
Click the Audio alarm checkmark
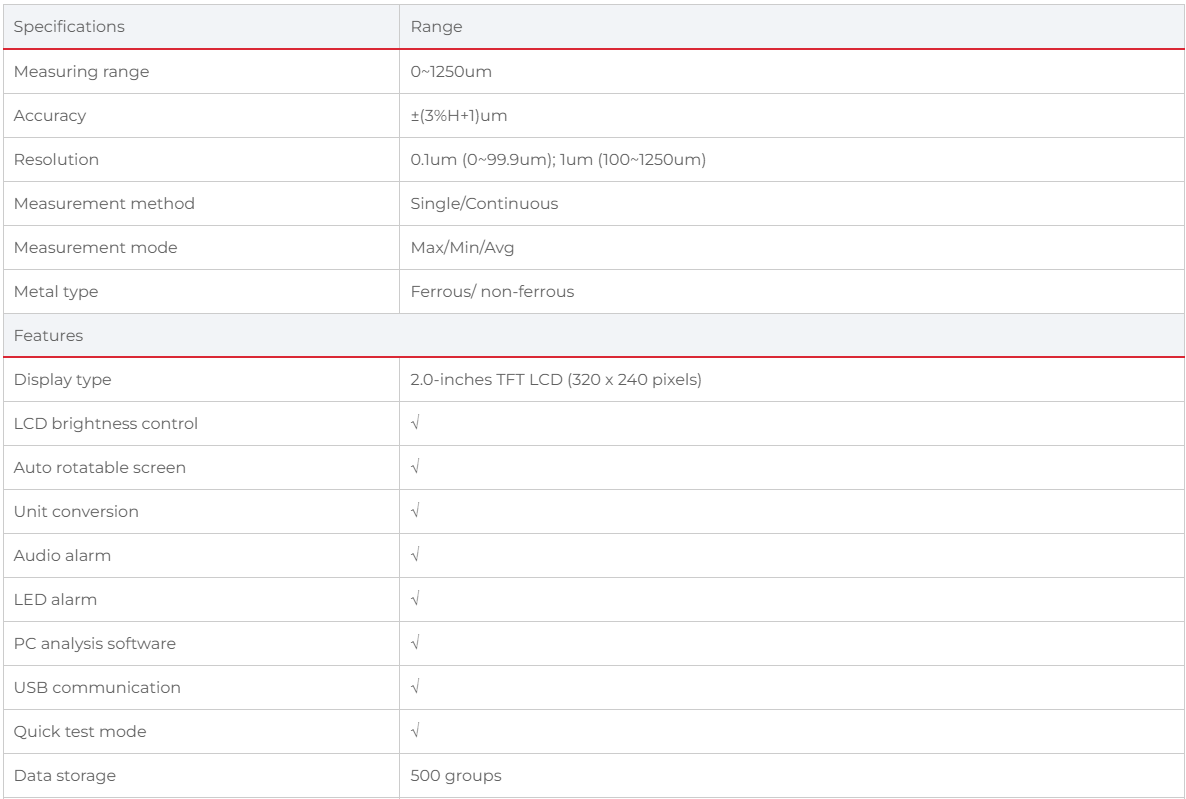pyautogui.click(x=415, y=556)
